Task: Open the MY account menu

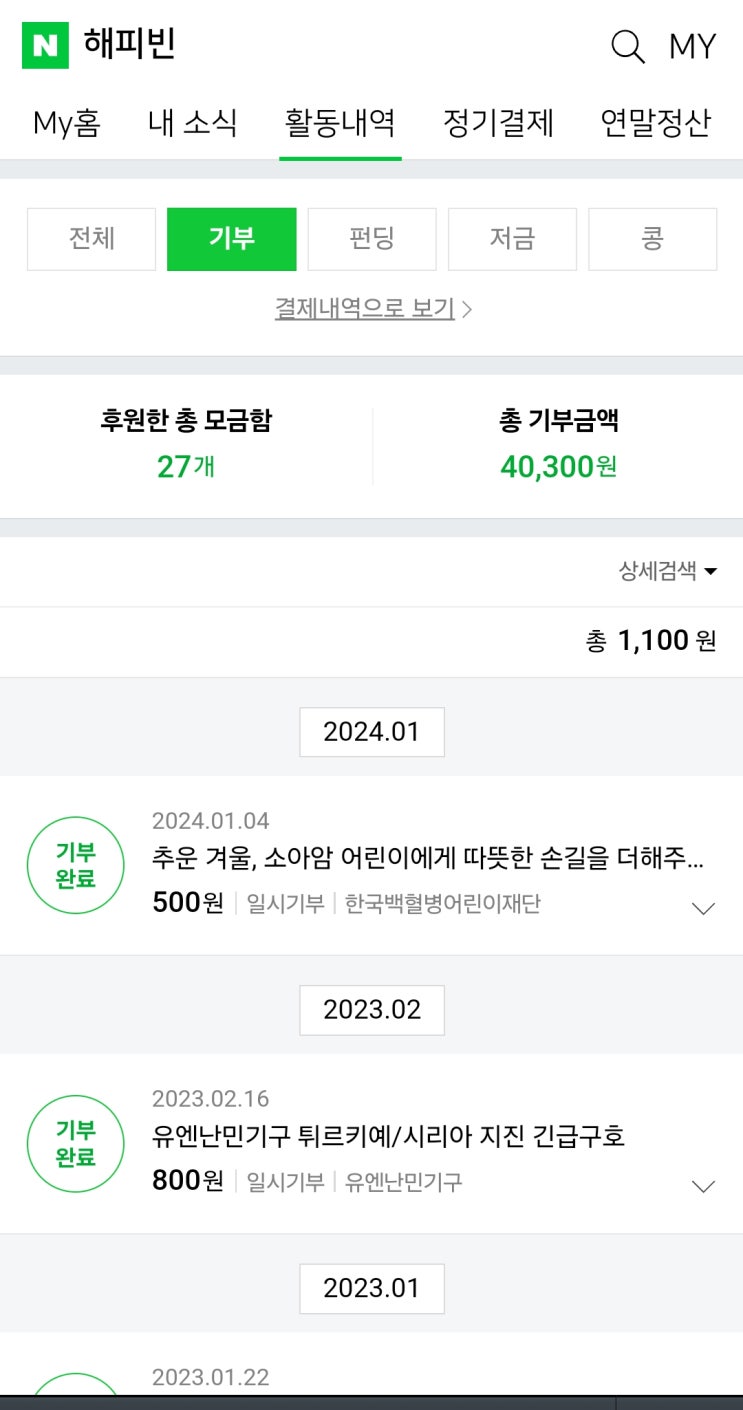Action: [x=692, y=46]
